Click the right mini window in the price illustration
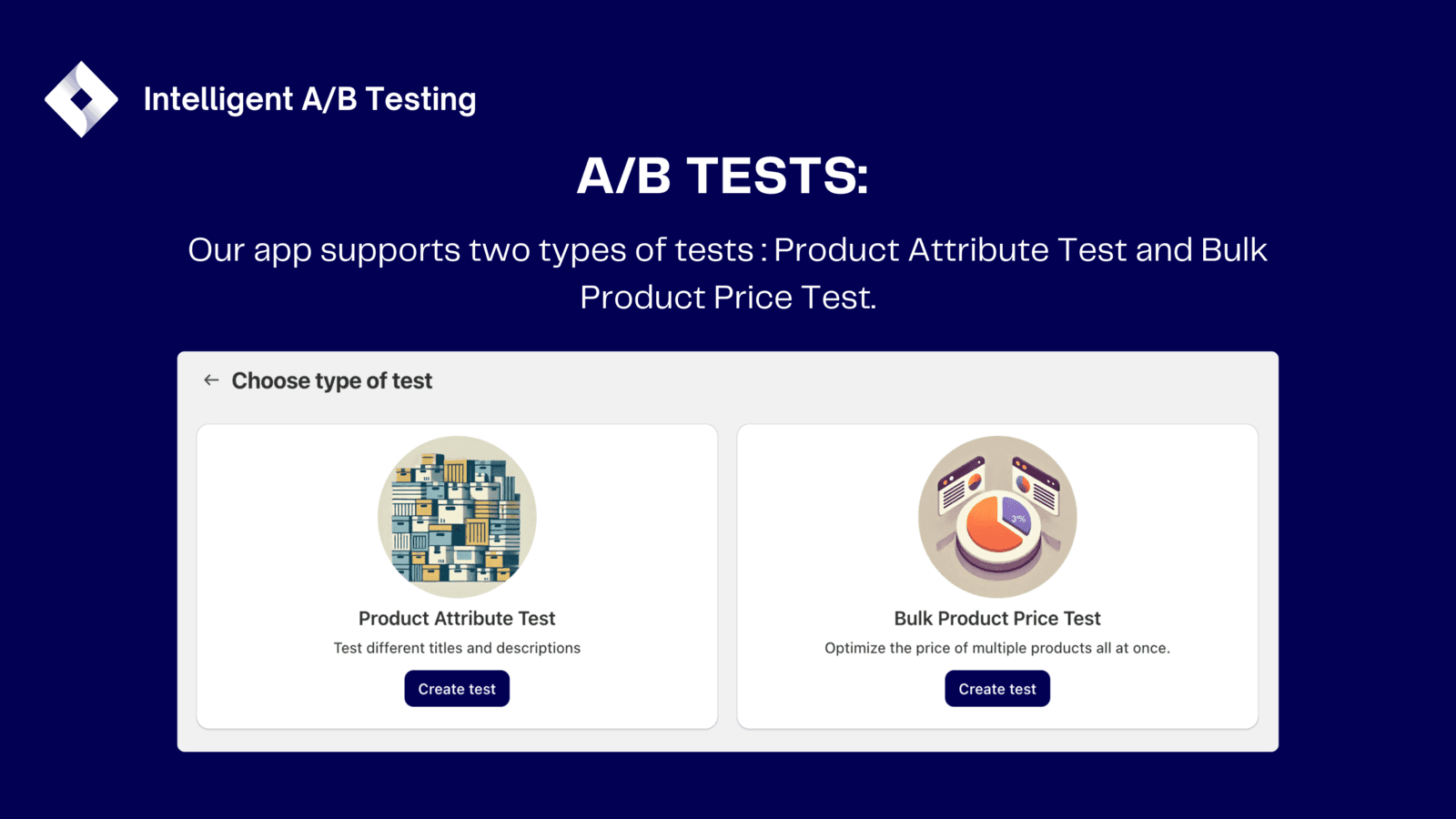Image resolution: width=1456 pixels, height=819 pixels. click(x=1035, y=482)
